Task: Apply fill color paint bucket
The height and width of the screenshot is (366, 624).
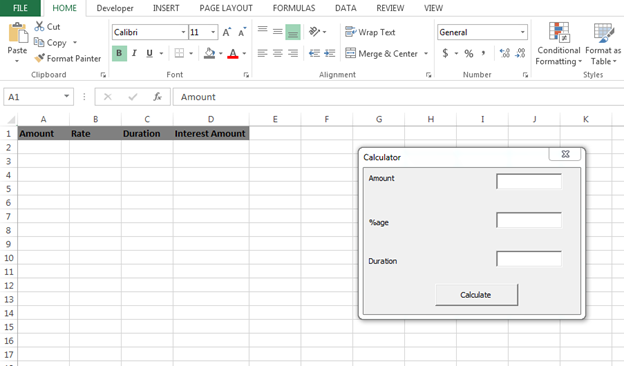Action: (210, 53)
